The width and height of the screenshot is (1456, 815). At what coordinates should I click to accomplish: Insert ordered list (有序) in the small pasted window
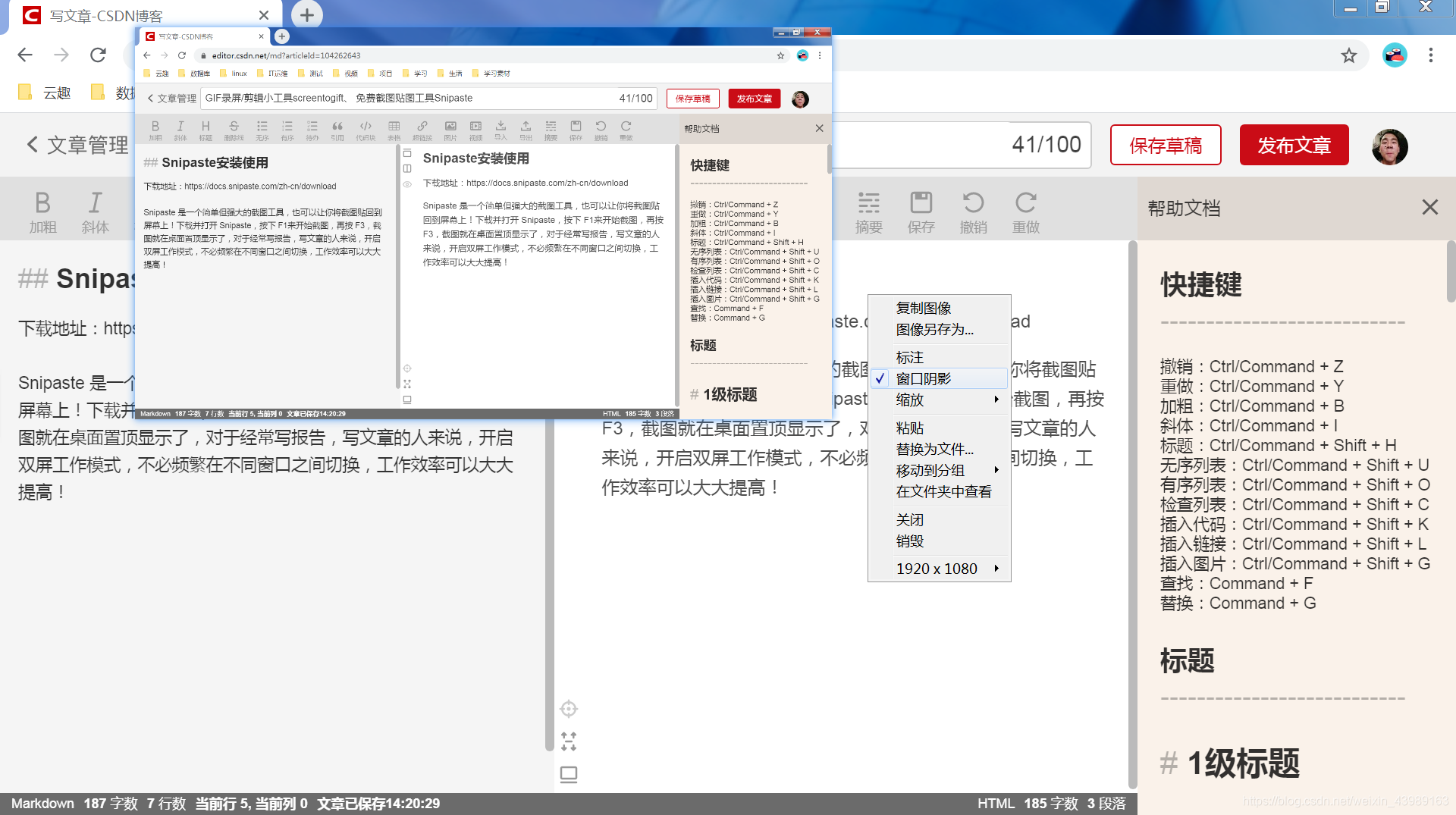287,130
